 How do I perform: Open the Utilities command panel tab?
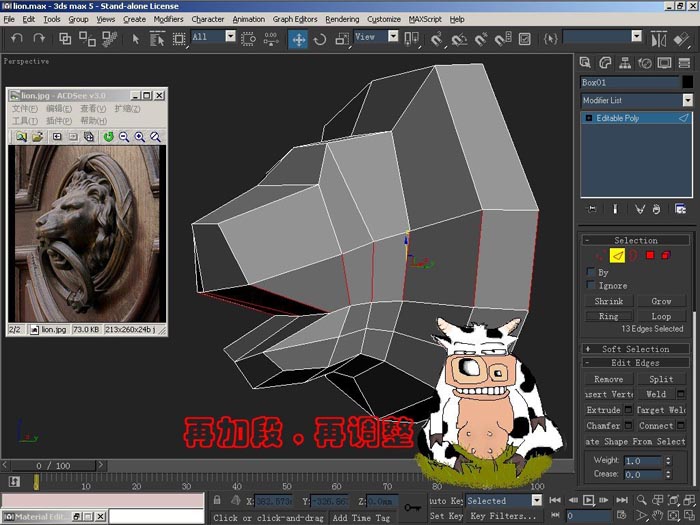pyautogui.click(x=684, y=62)
